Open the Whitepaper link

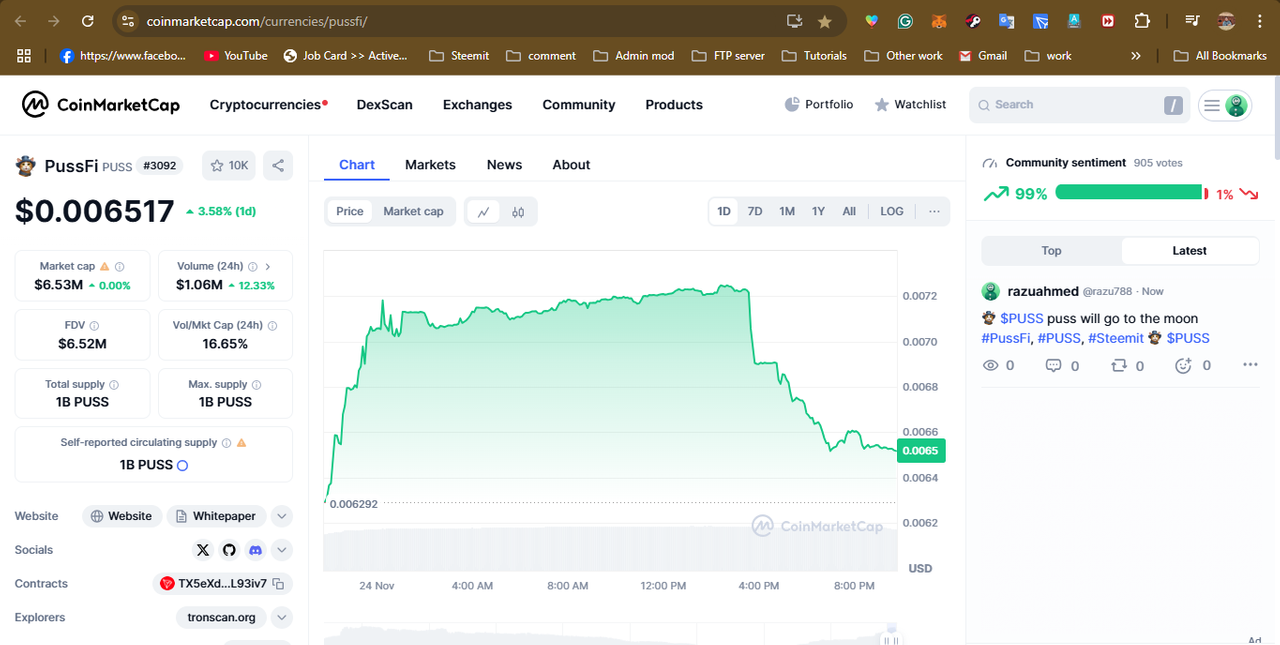(216, 517)
